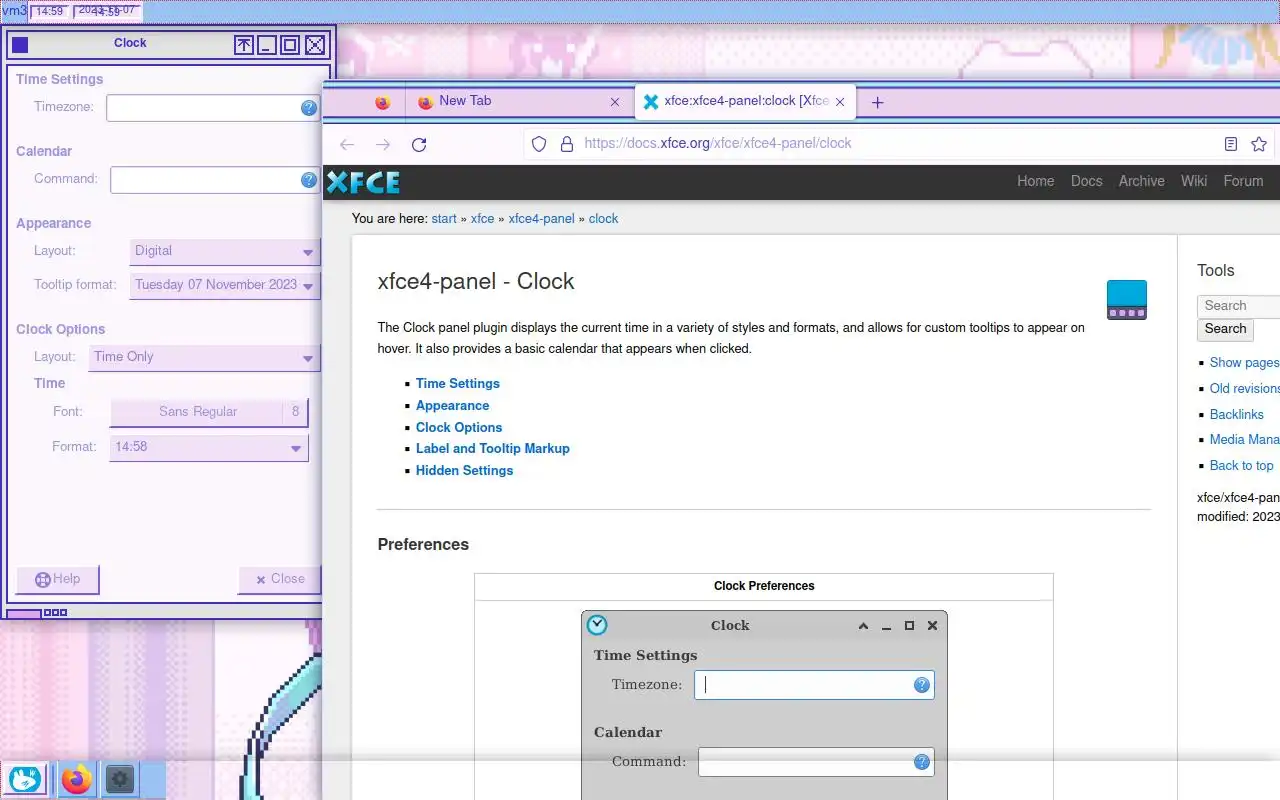The width and height of the screenshot is (1280, 800).
Task: Open Forum in the Xfce site navigation
Action: pyautogui.click(x=1243, y=182)
